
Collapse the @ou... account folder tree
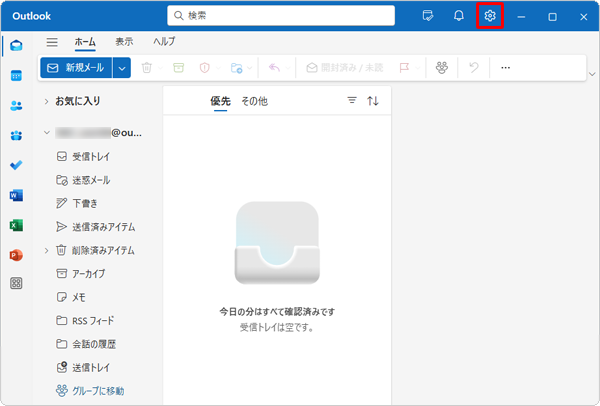tap(47, 132)
